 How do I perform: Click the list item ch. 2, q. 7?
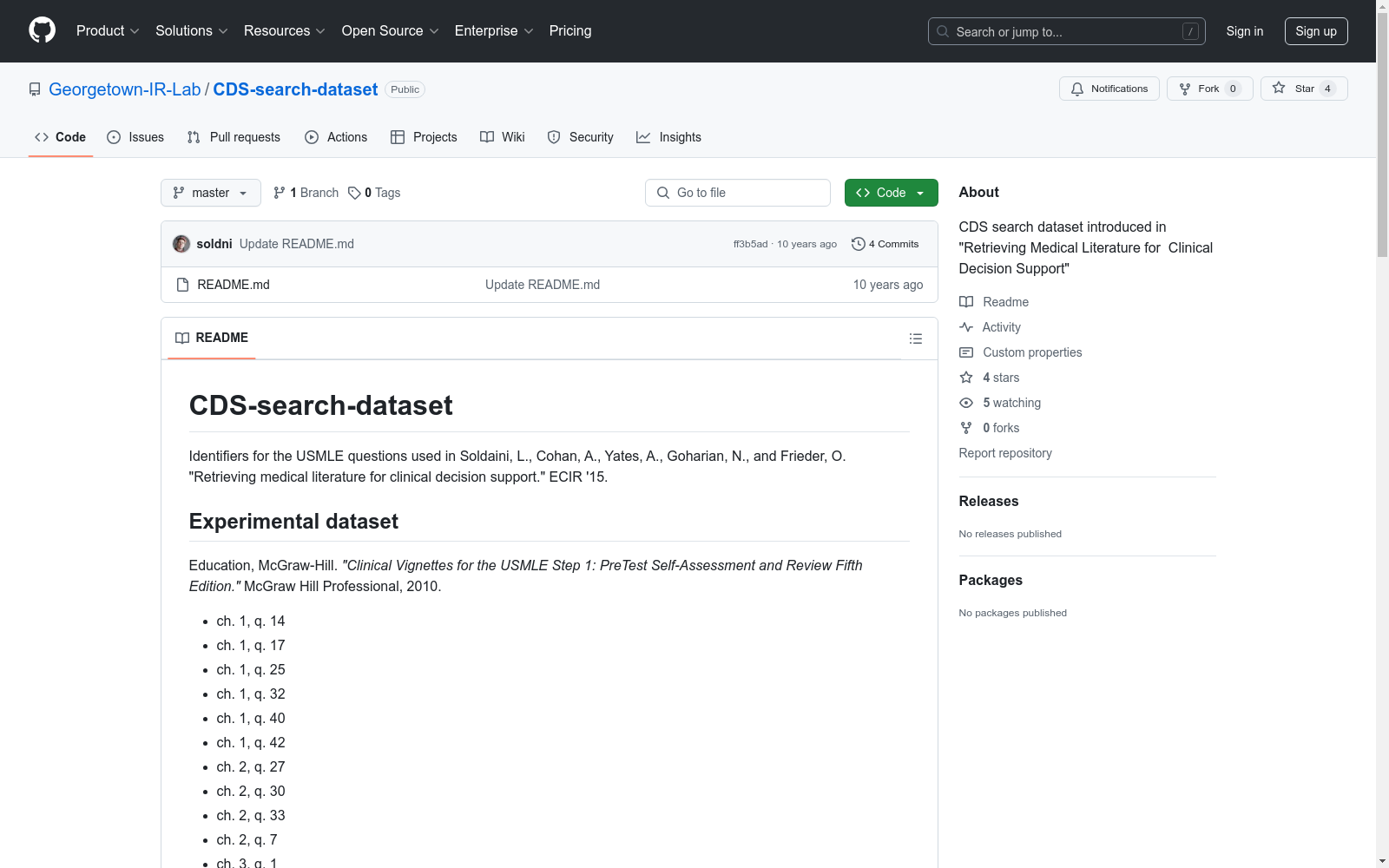[247, 840]
